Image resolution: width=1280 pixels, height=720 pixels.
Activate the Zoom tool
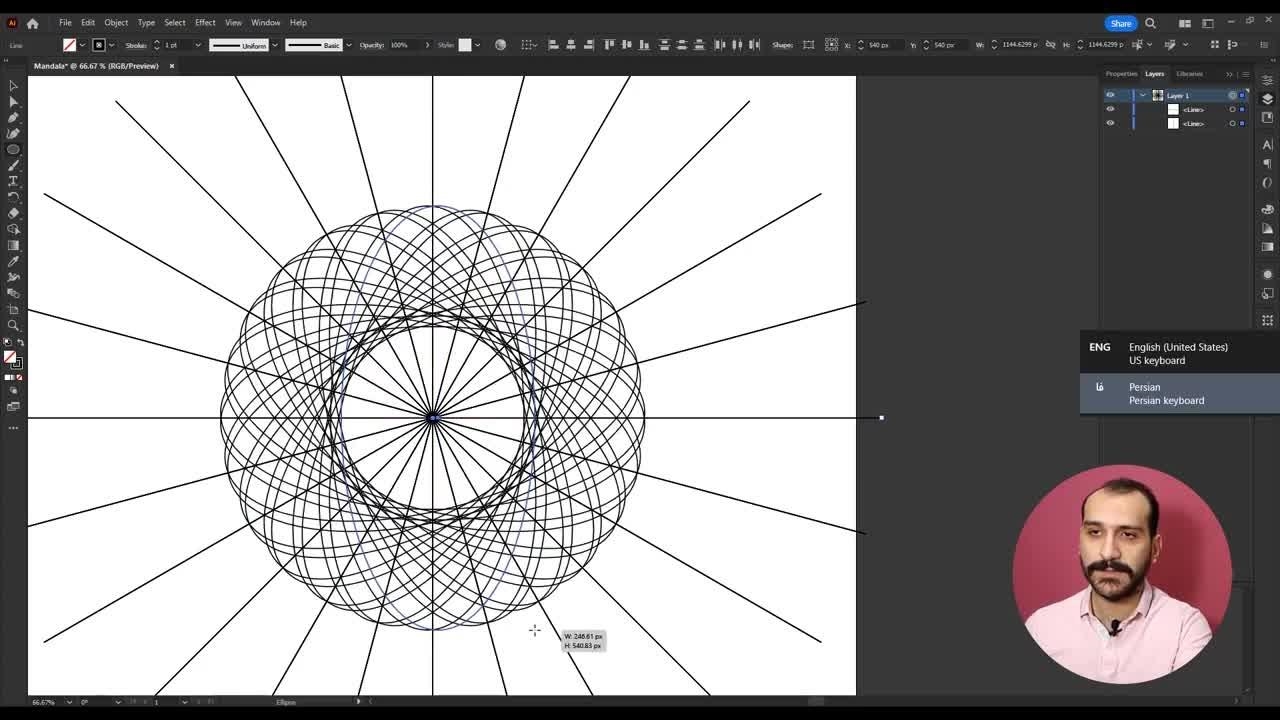click(x=13, y=325)
